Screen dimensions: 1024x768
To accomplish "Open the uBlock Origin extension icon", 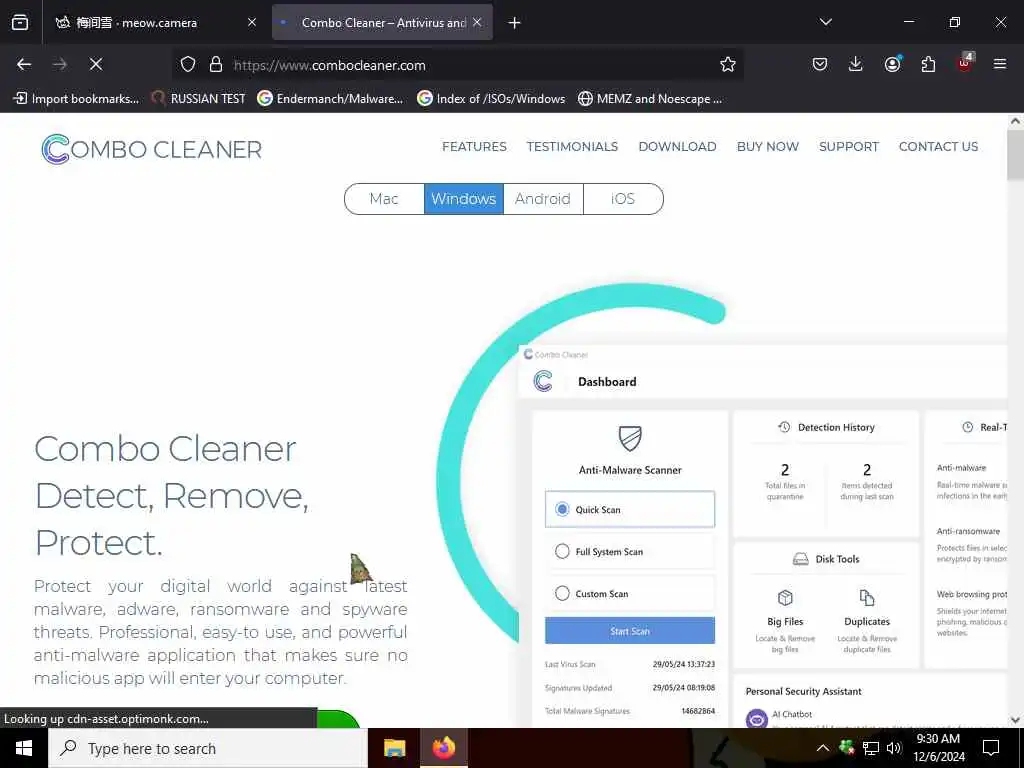I will (965, 63).
